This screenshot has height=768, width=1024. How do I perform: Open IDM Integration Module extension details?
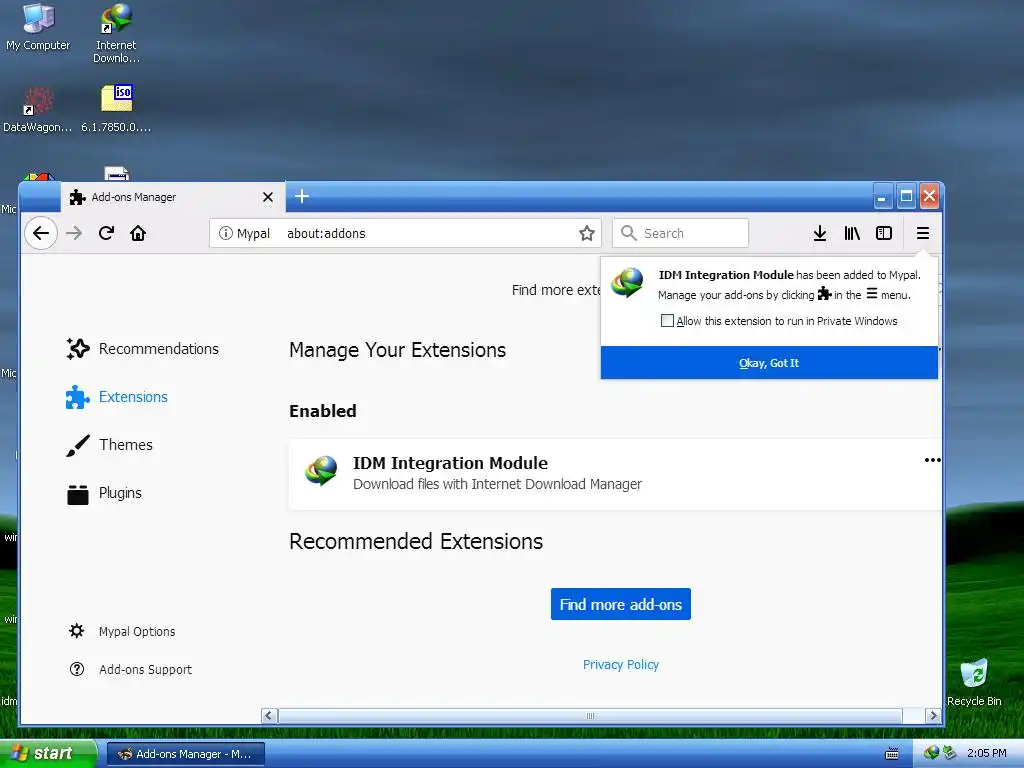tap(615, 474)
